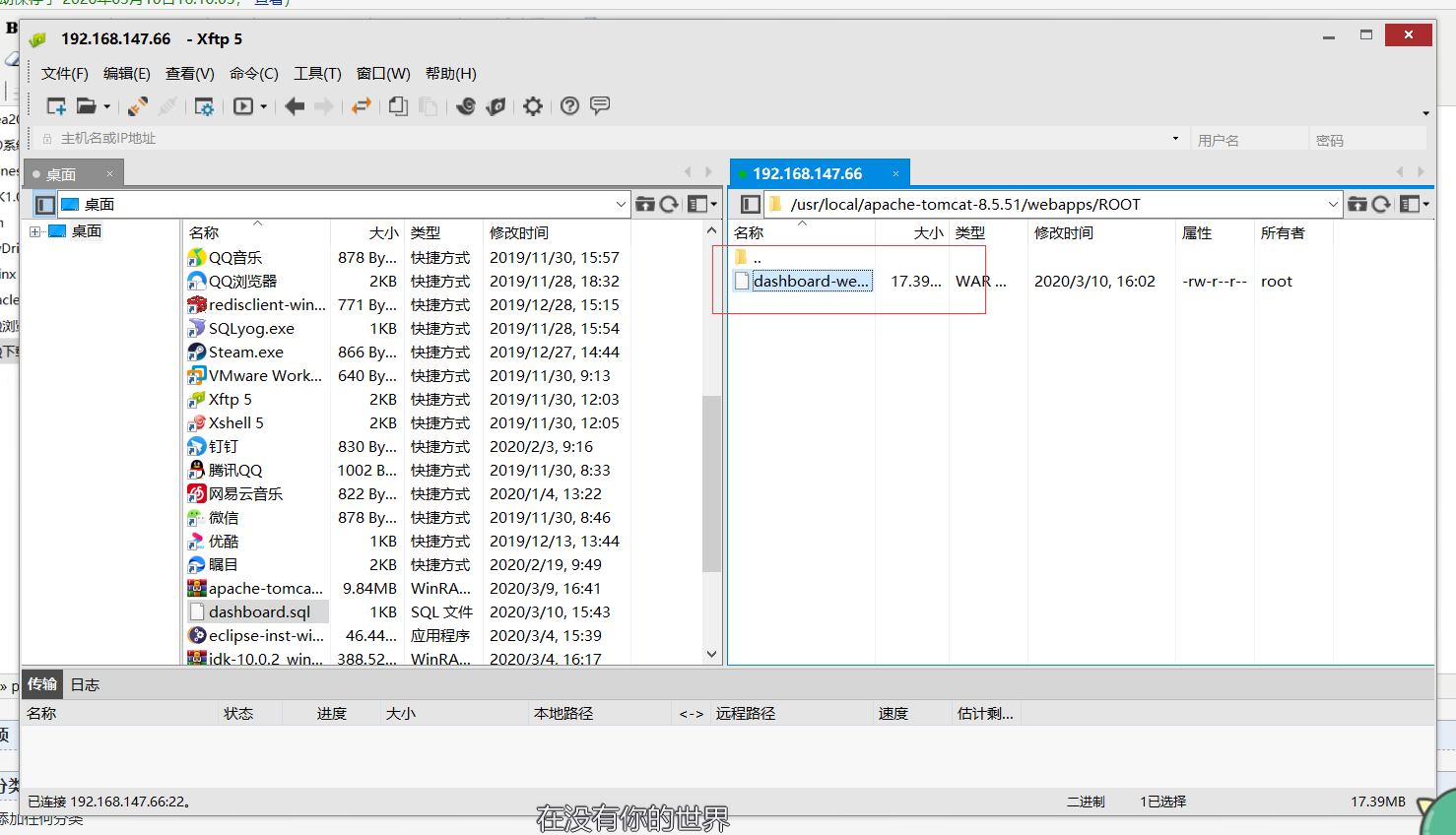Click the feedback speech bubble icon

(x=600, y=105)
